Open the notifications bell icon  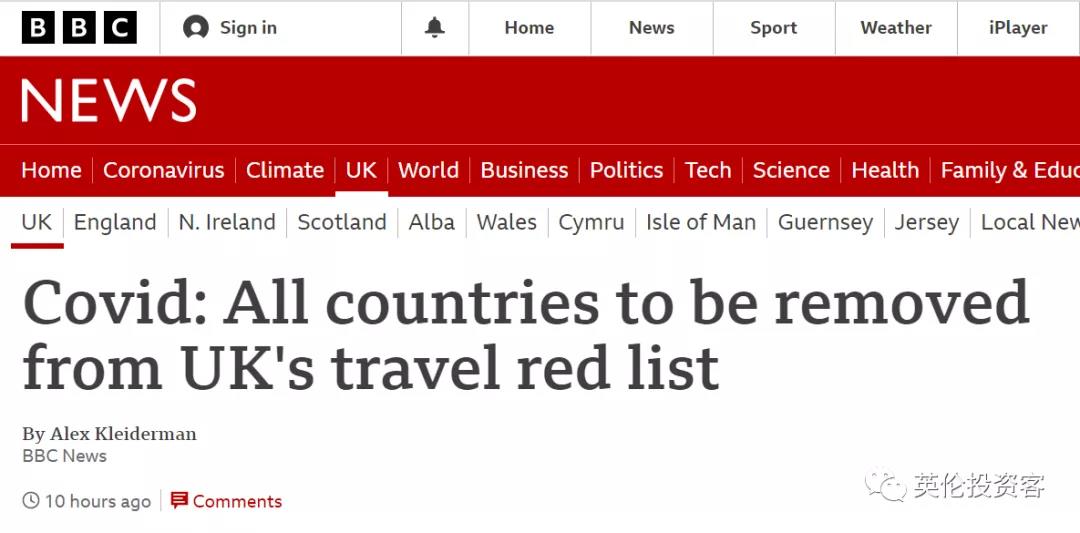point(435,28)
